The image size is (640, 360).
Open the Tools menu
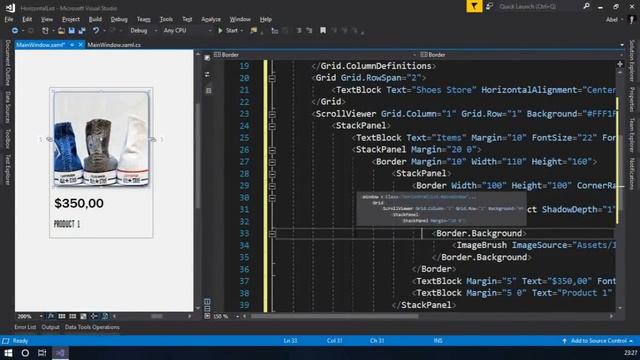tap(166, 19)
